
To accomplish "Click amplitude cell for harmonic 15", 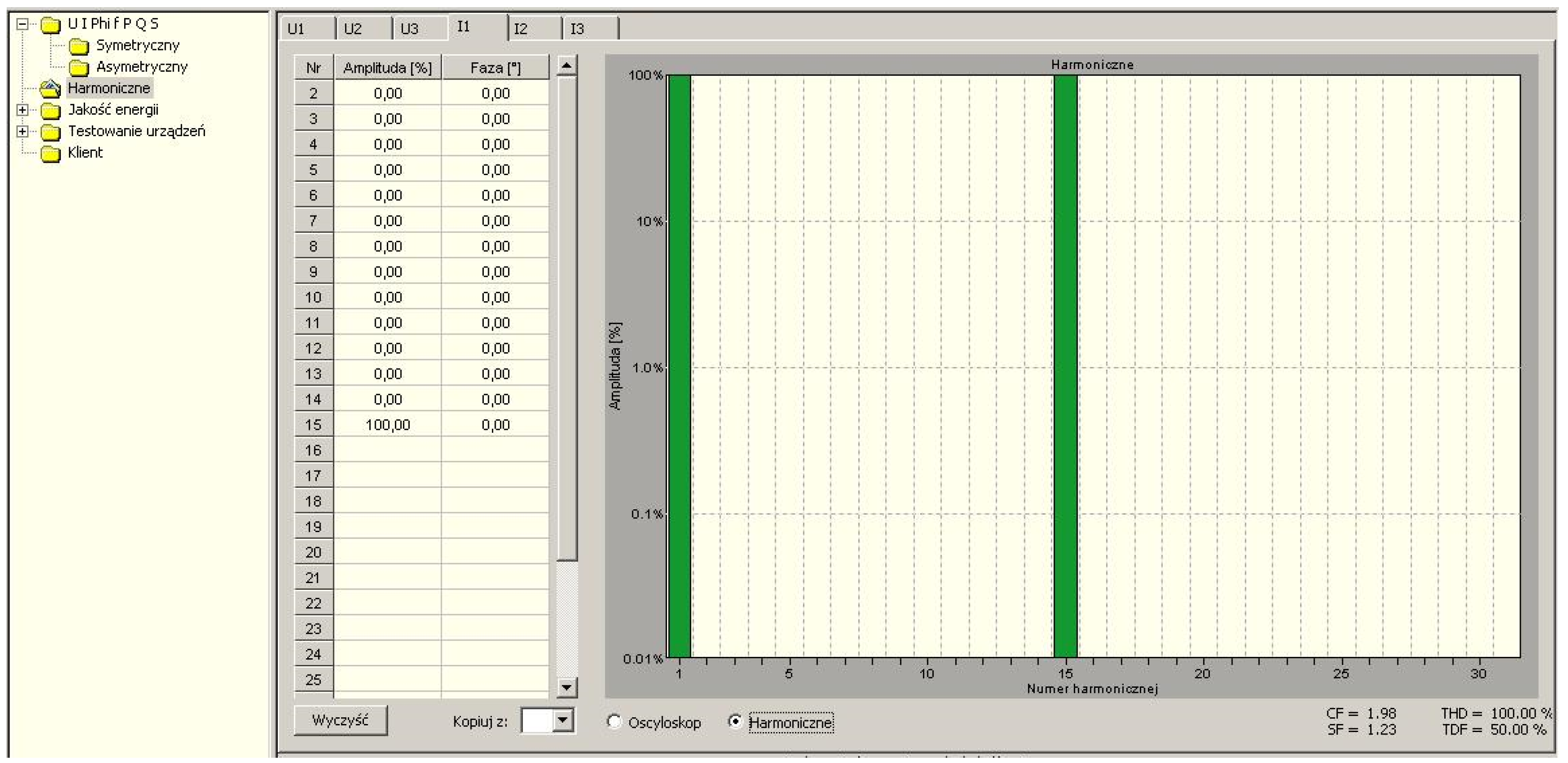I will click(388, 425).
